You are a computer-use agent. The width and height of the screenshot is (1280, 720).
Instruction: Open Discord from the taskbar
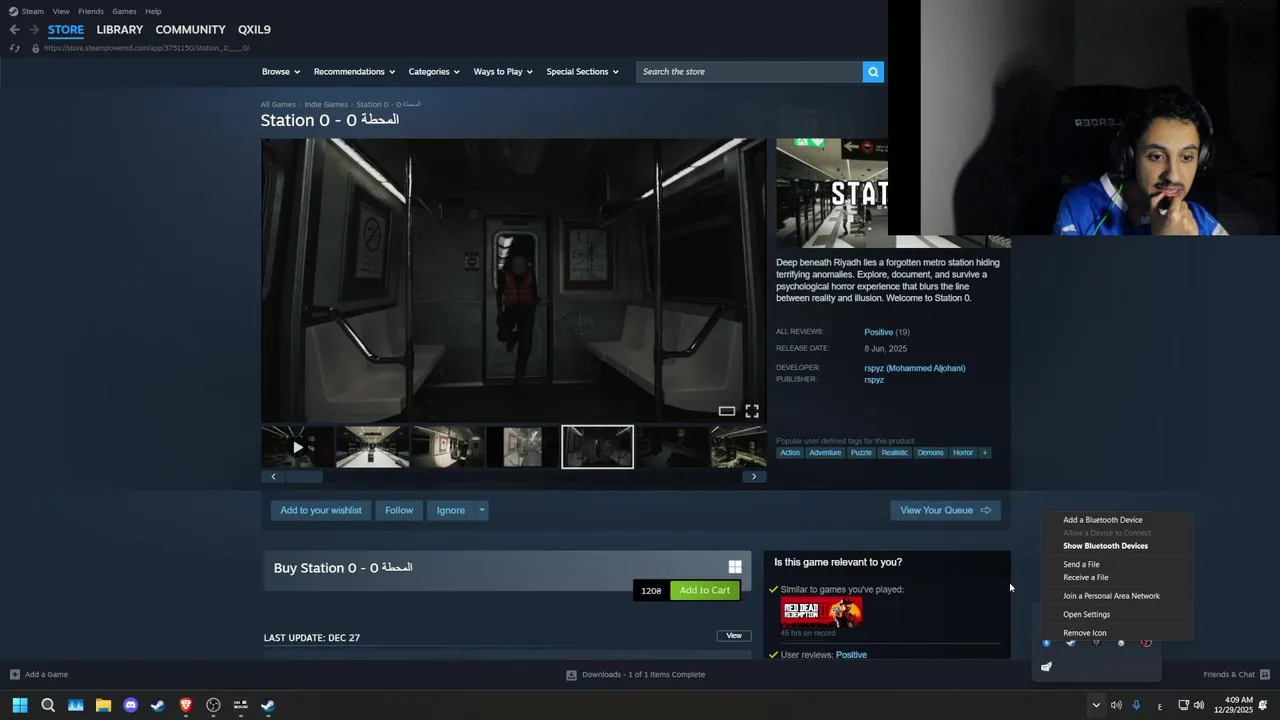pos(130,705)
